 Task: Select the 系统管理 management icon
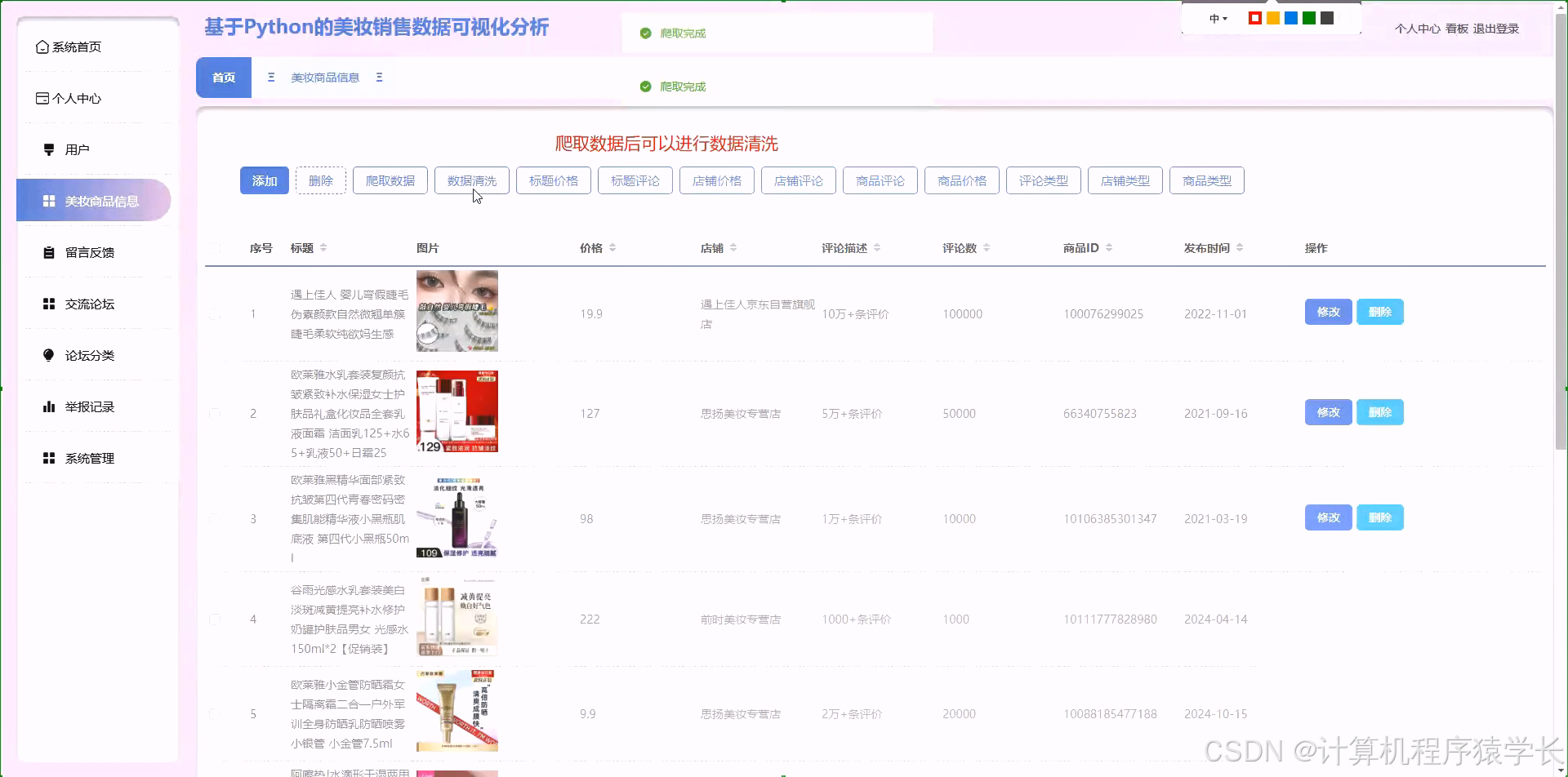[48, 457]
